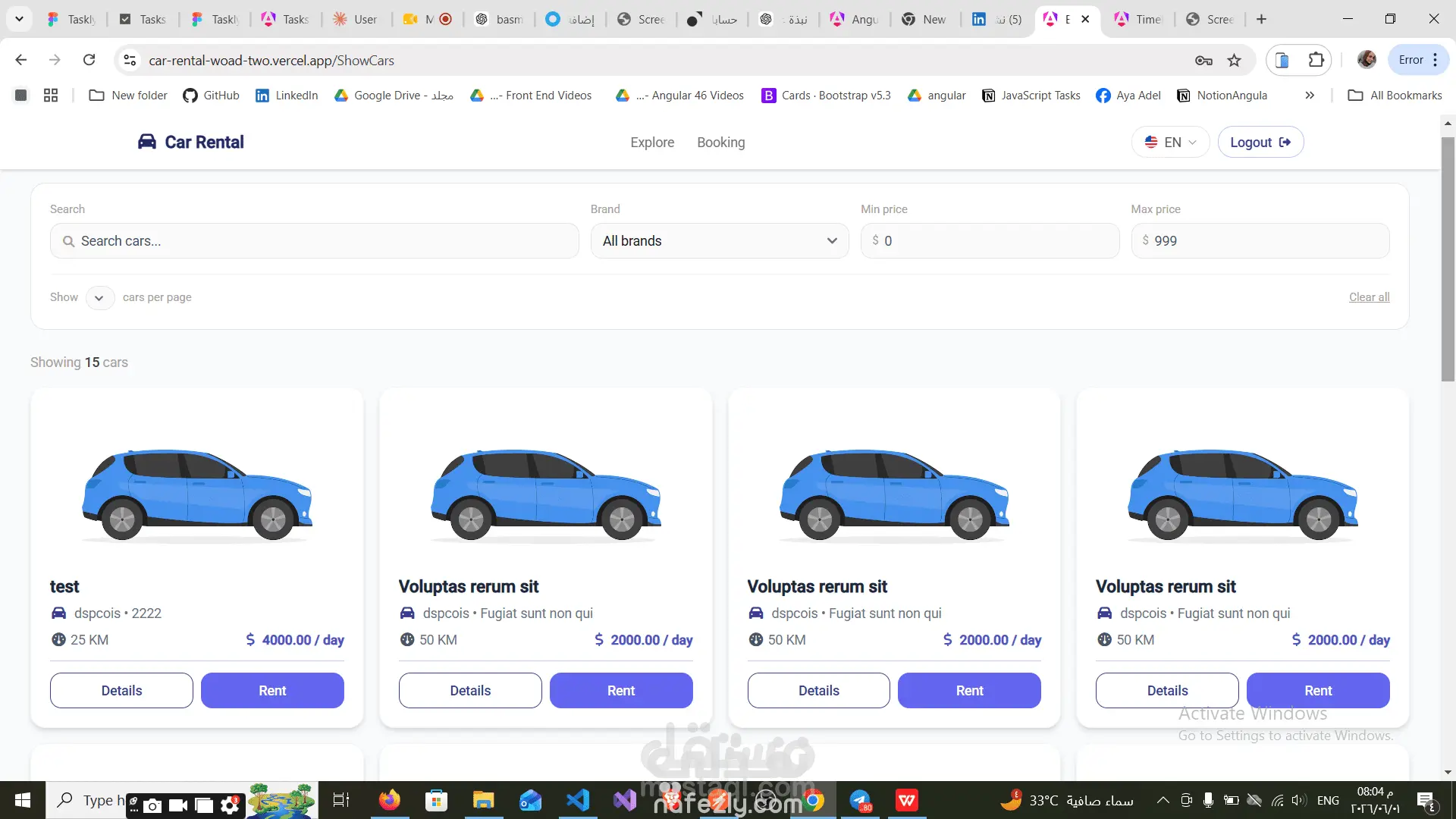Open the Explore menu link
Screen dimensions: 1456x819
click(652, 143)
